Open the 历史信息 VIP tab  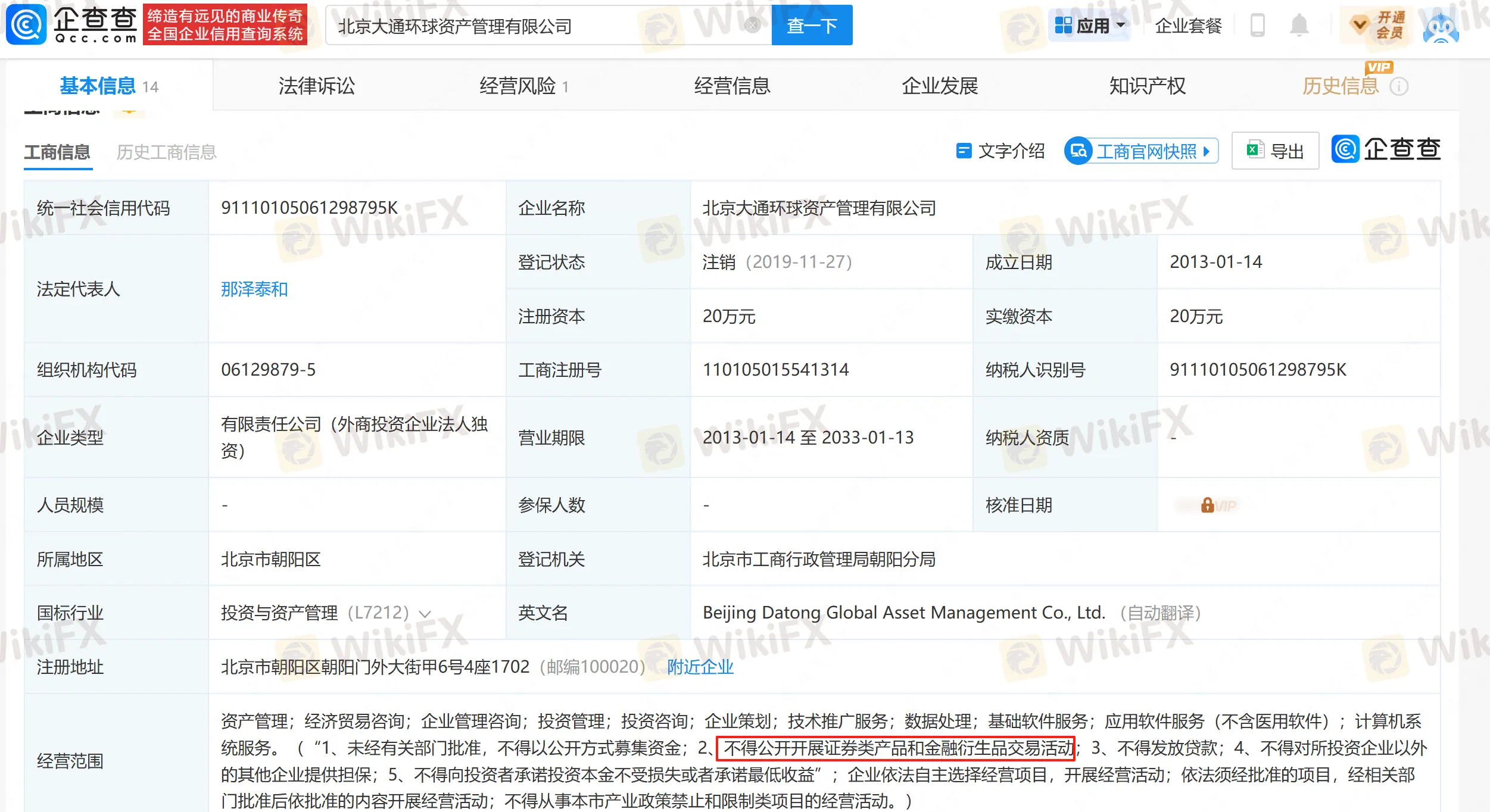1341,86
